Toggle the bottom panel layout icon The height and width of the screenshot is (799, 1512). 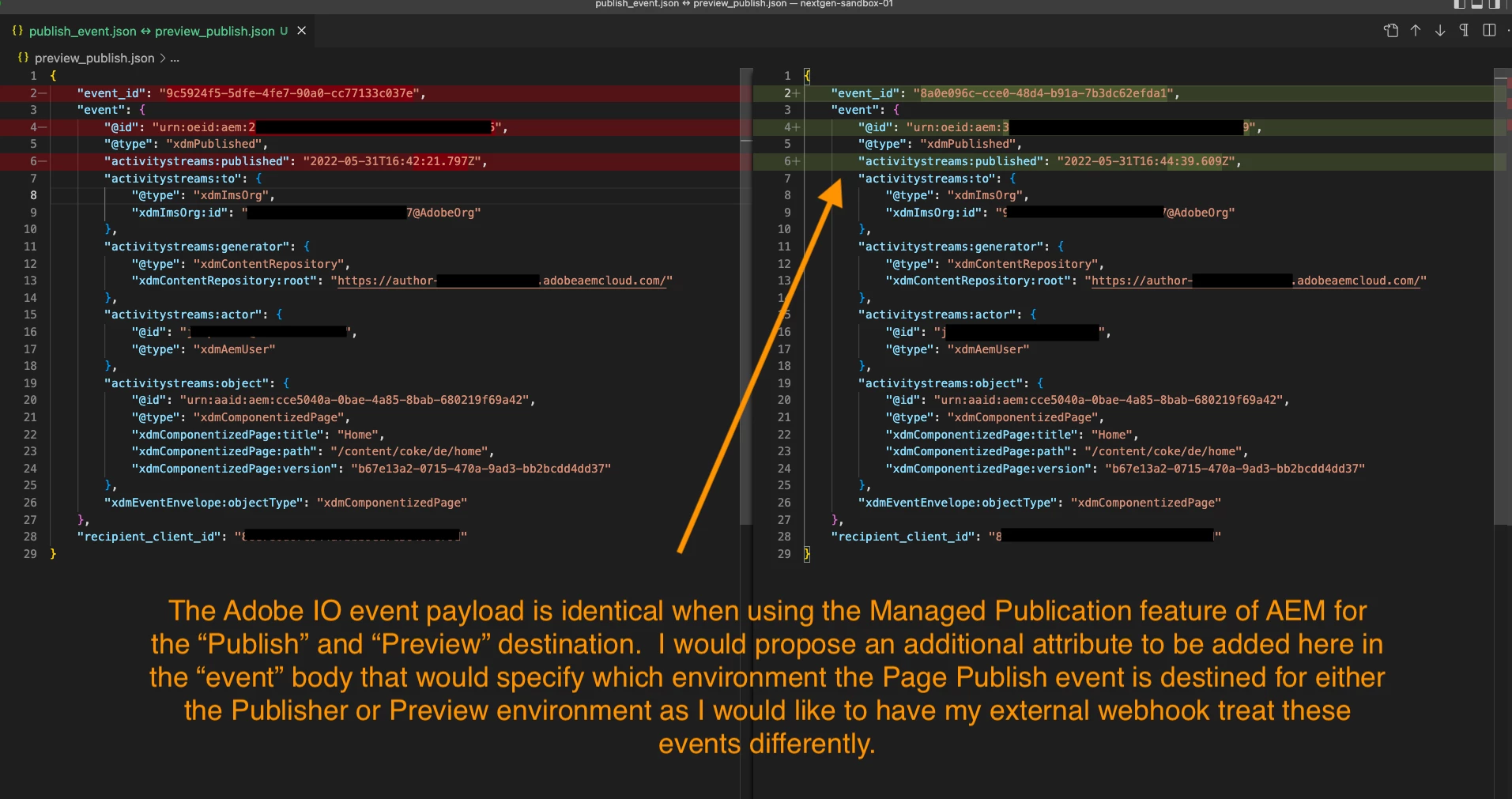pyautogui.click(x=1476, y=4)
